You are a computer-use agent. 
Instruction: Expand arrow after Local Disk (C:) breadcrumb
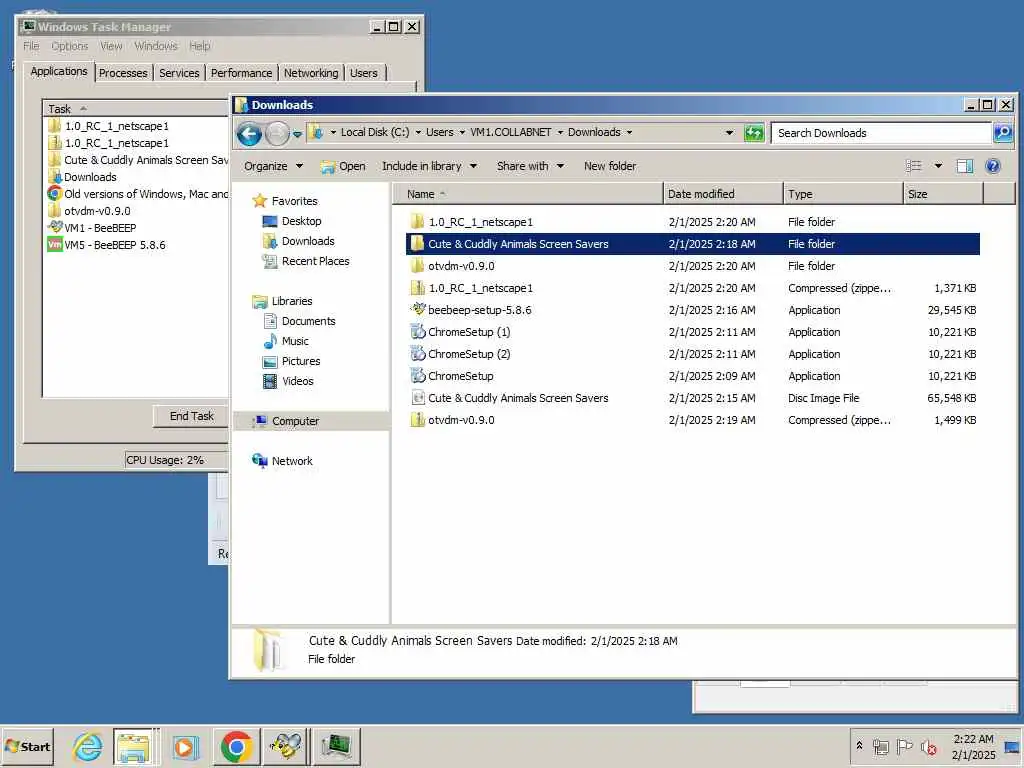tap(418, 133)
